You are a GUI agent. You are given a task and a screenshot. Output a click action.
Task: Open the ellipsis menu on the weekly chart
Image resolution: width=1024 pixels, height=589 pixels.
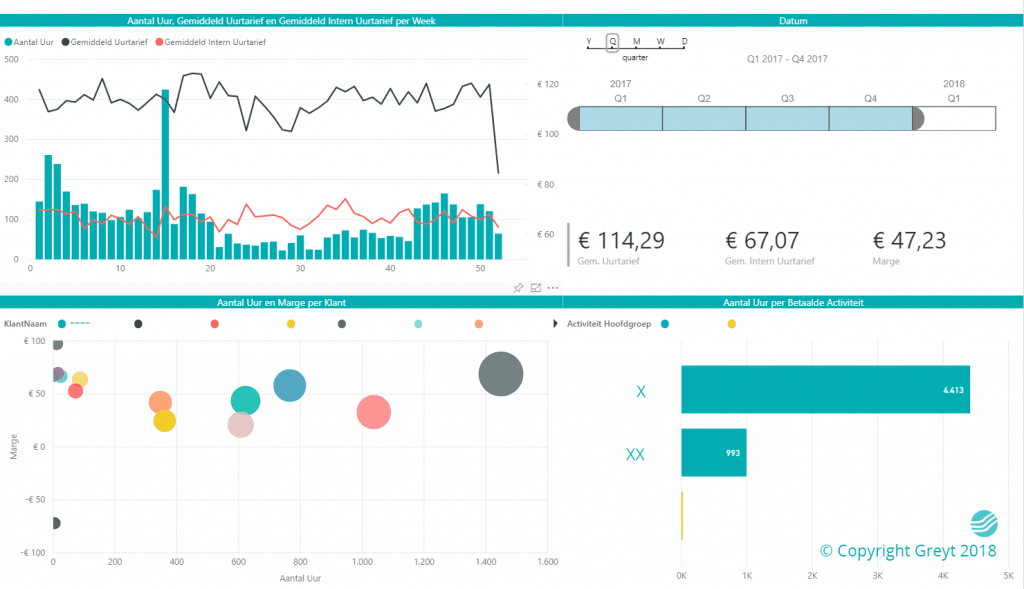553,288
